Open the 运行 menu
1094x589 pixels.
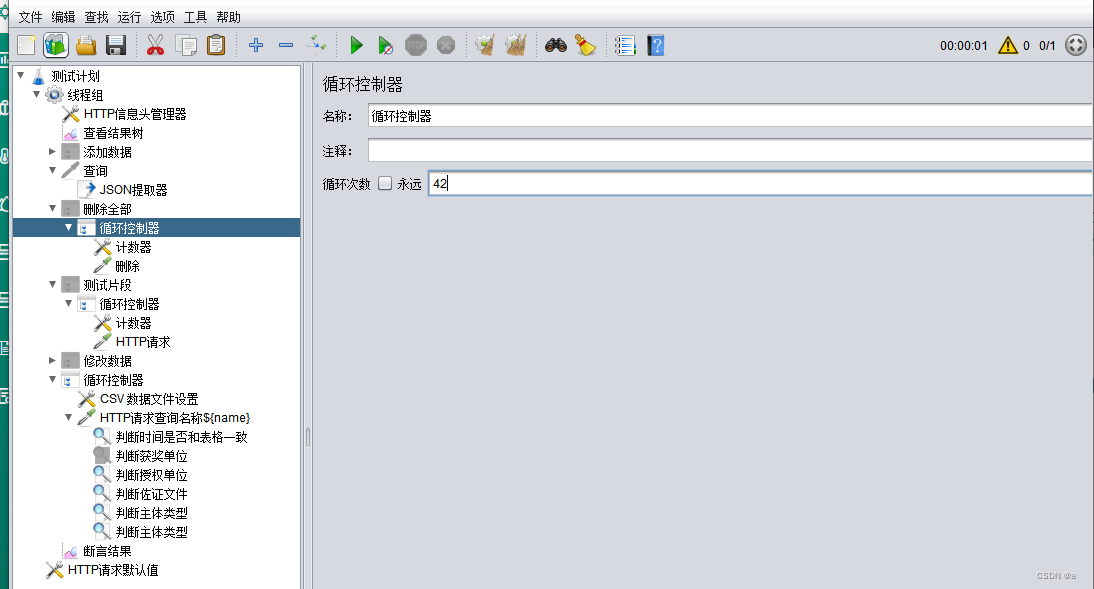click(x=129, y=17)
